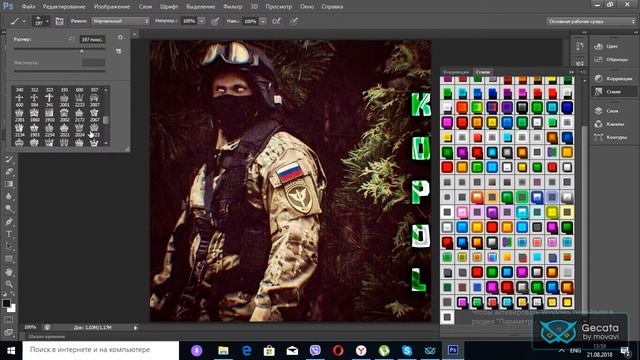Click brush preset list scrollbar thumb
Image resolution: width=640 pixels, height=360 pixels.
pyautogui.click(x=106, y=120)
